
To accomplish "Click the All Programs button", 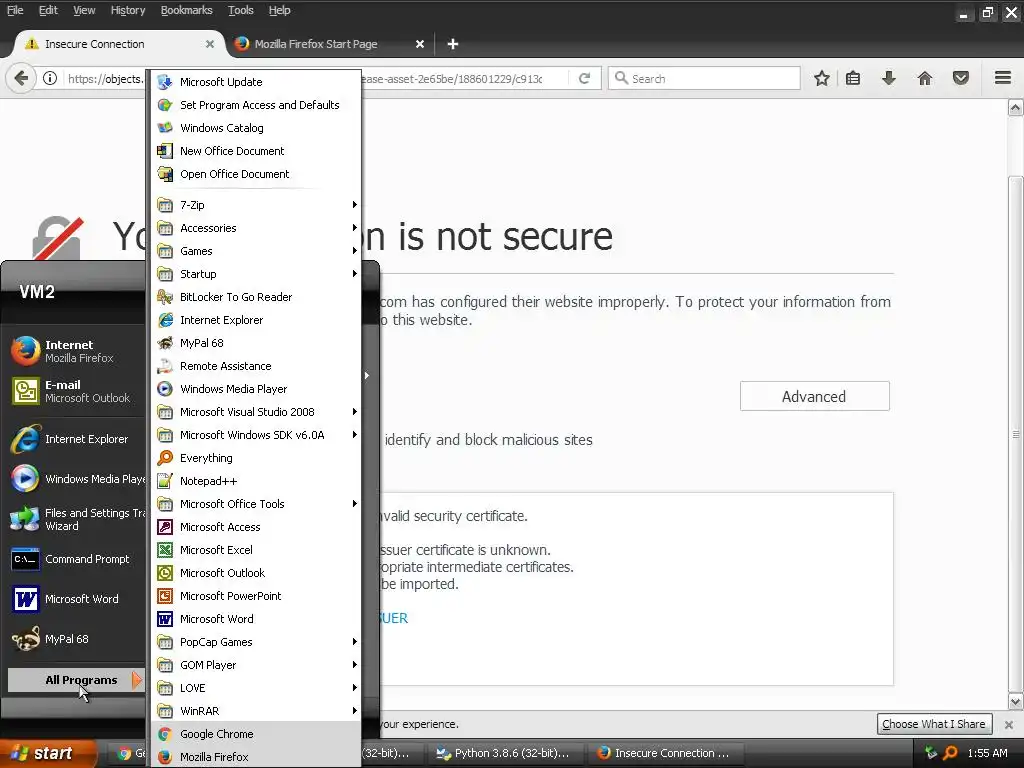I will tap(74, 680).
